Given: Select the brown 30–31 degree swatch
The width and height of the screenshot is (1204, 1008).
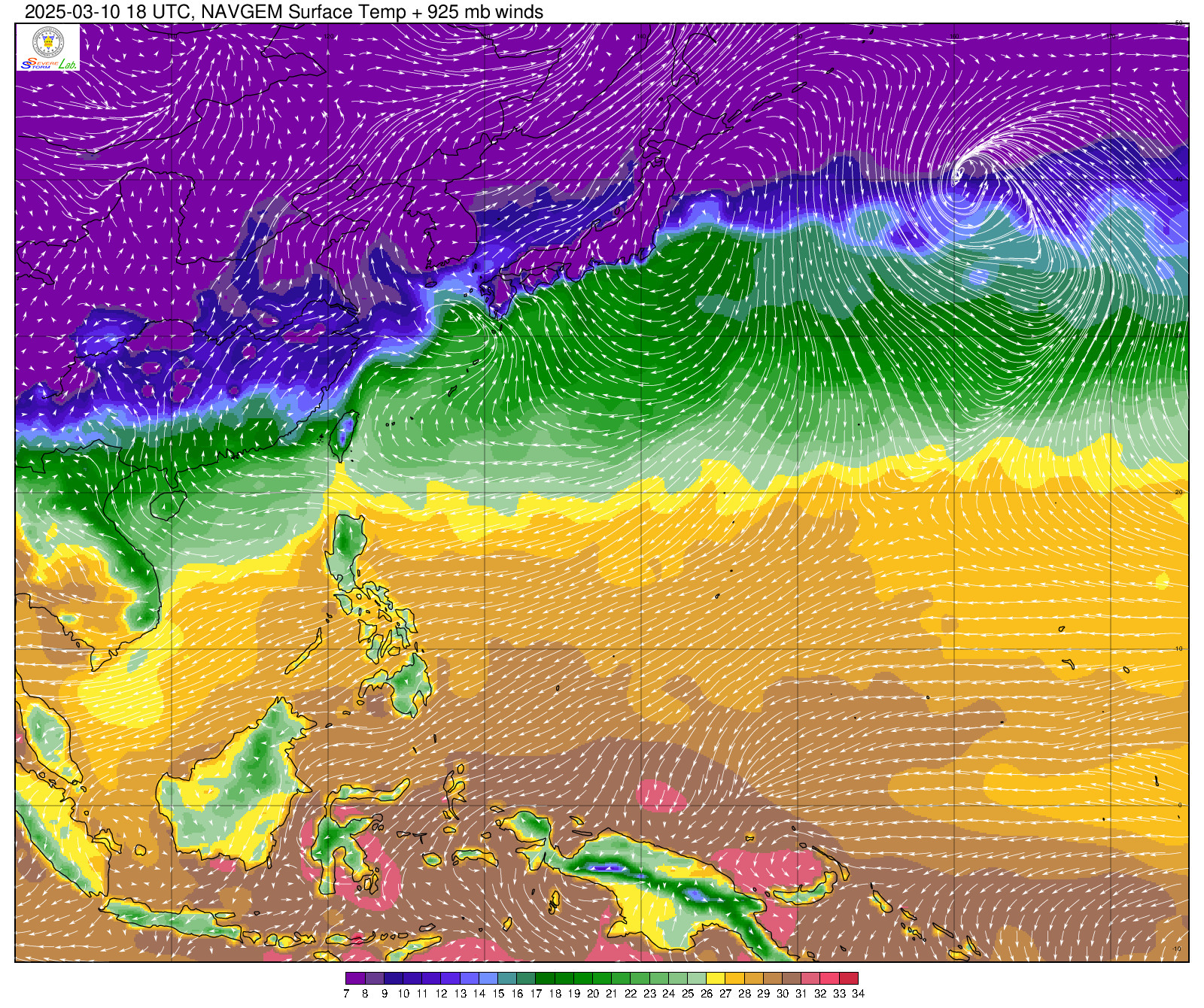Looking at the screenshot, I should (792, 978).
